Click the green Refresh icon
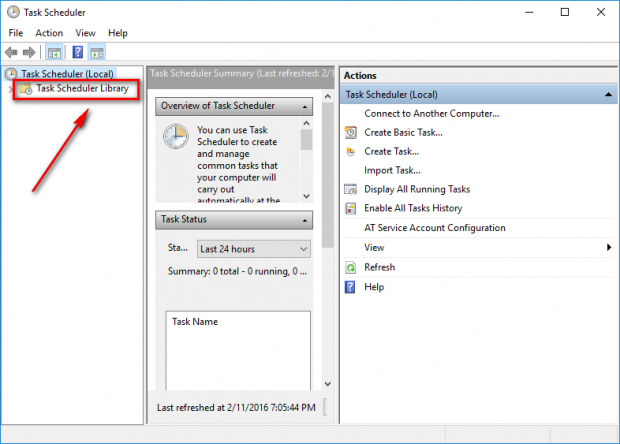Viewport: 620px width, 444px height. point(350,268)
